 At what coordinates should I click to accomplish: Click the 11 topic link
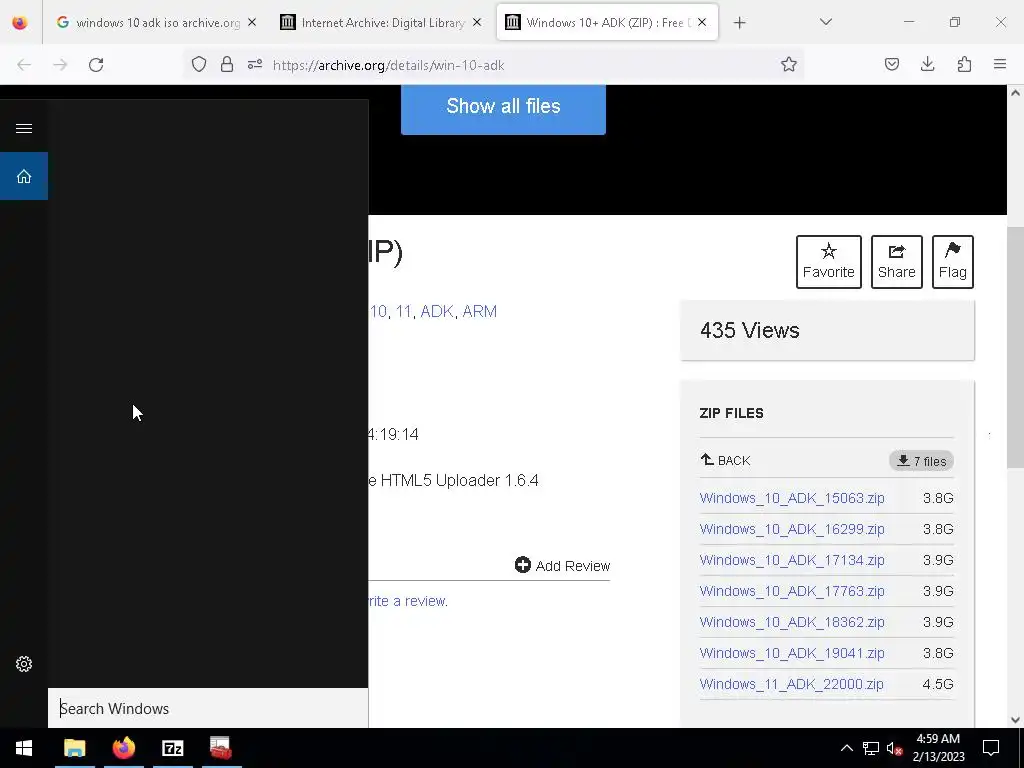tap(403, 312)
